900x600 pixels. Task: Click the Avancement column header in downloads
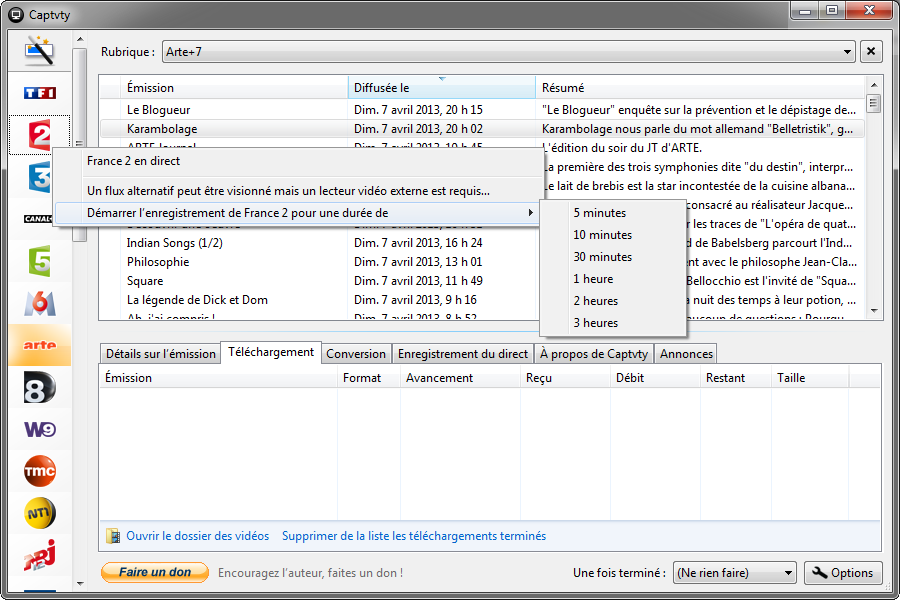pyautogui.click(x=460, y=378)
